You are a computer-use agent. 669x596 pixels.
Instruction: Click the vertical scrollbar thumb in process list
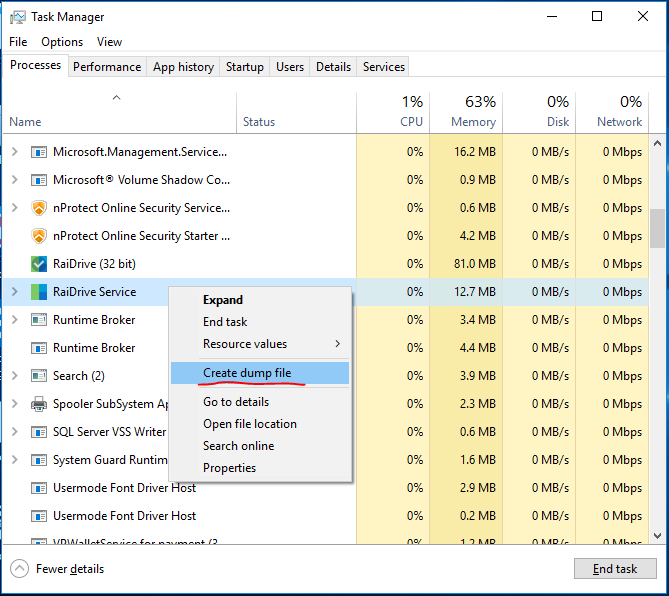click(x=657, y=228)
